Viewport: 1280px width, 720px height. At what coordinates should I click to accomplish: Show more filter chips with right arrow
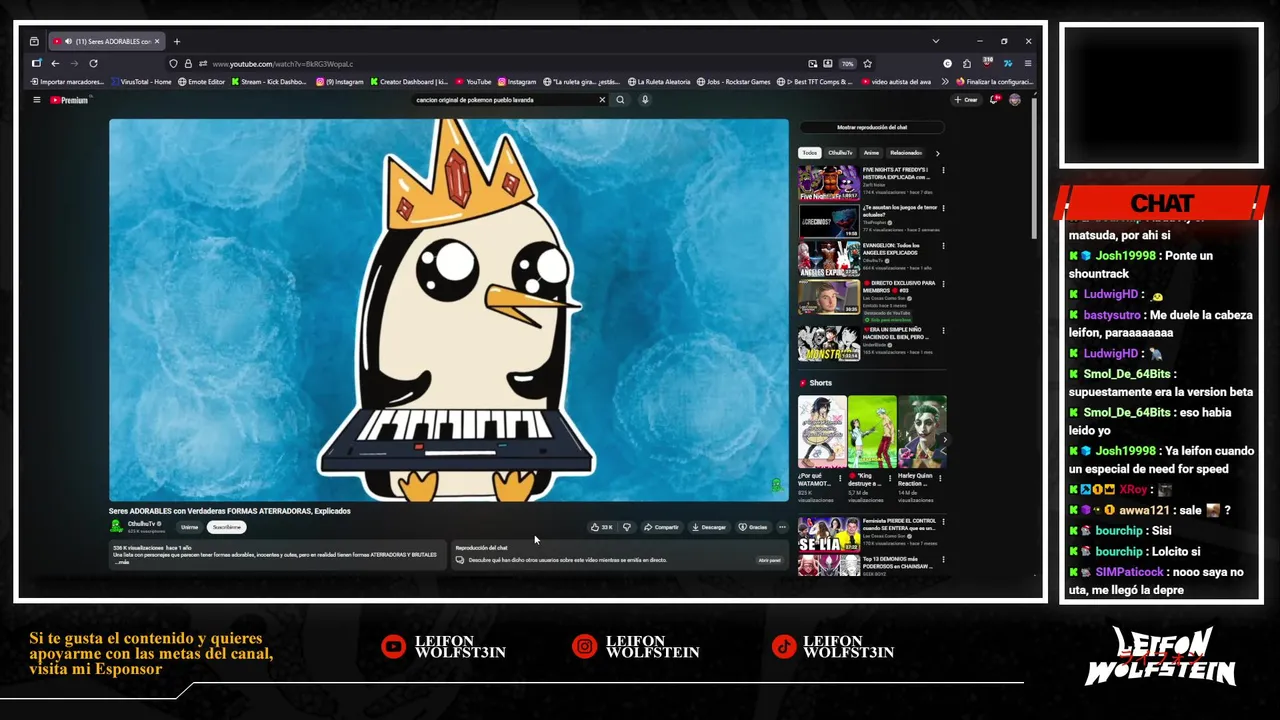point(937,153)
